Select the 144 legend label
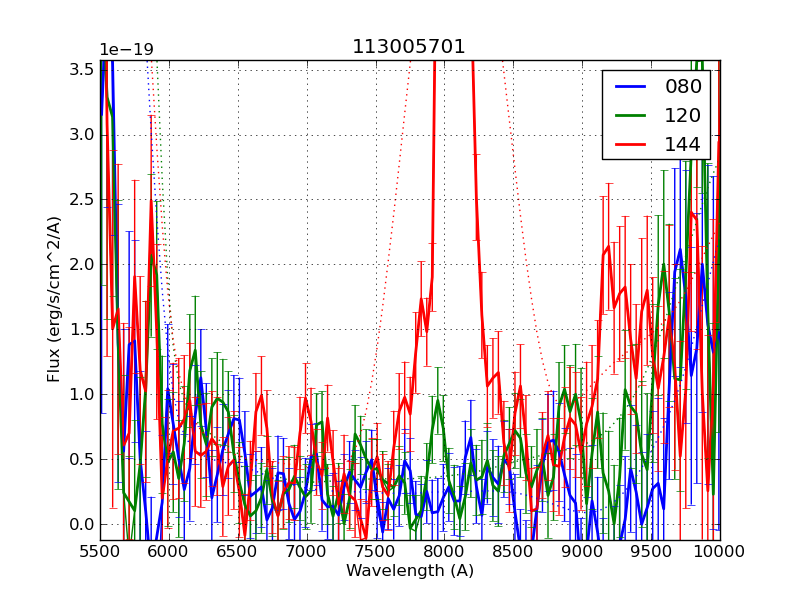800x600 pixels. click(683, 145)
